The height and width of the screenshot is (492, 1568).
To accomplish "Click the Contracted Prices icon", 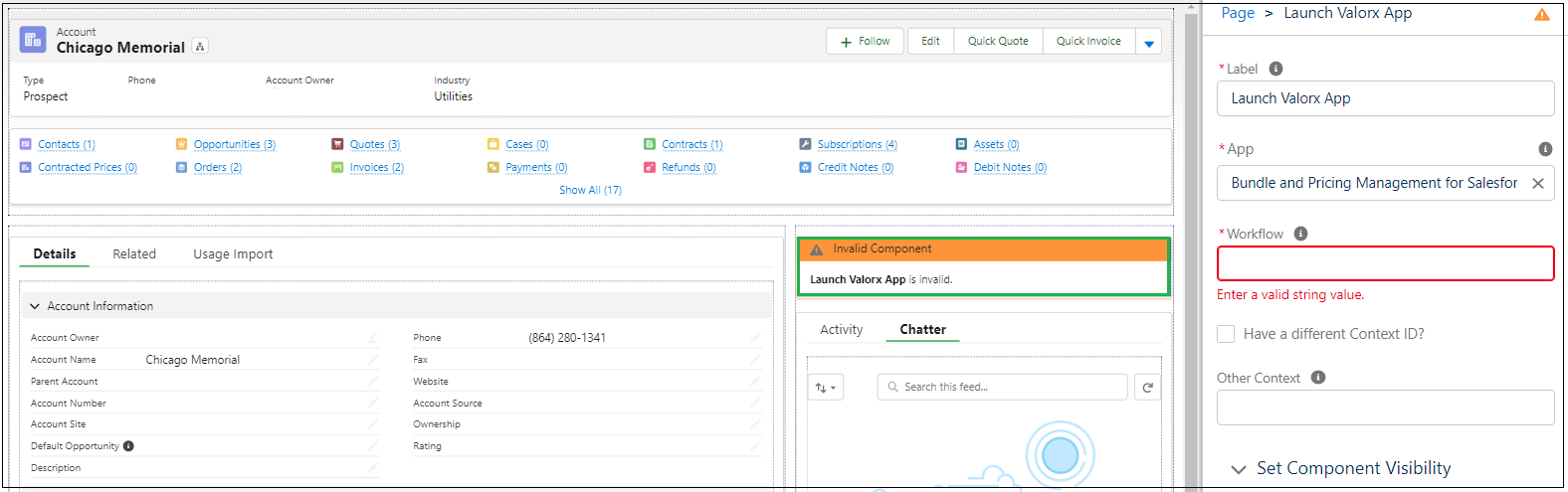I will pyautogui.click(x=26, y=167).
